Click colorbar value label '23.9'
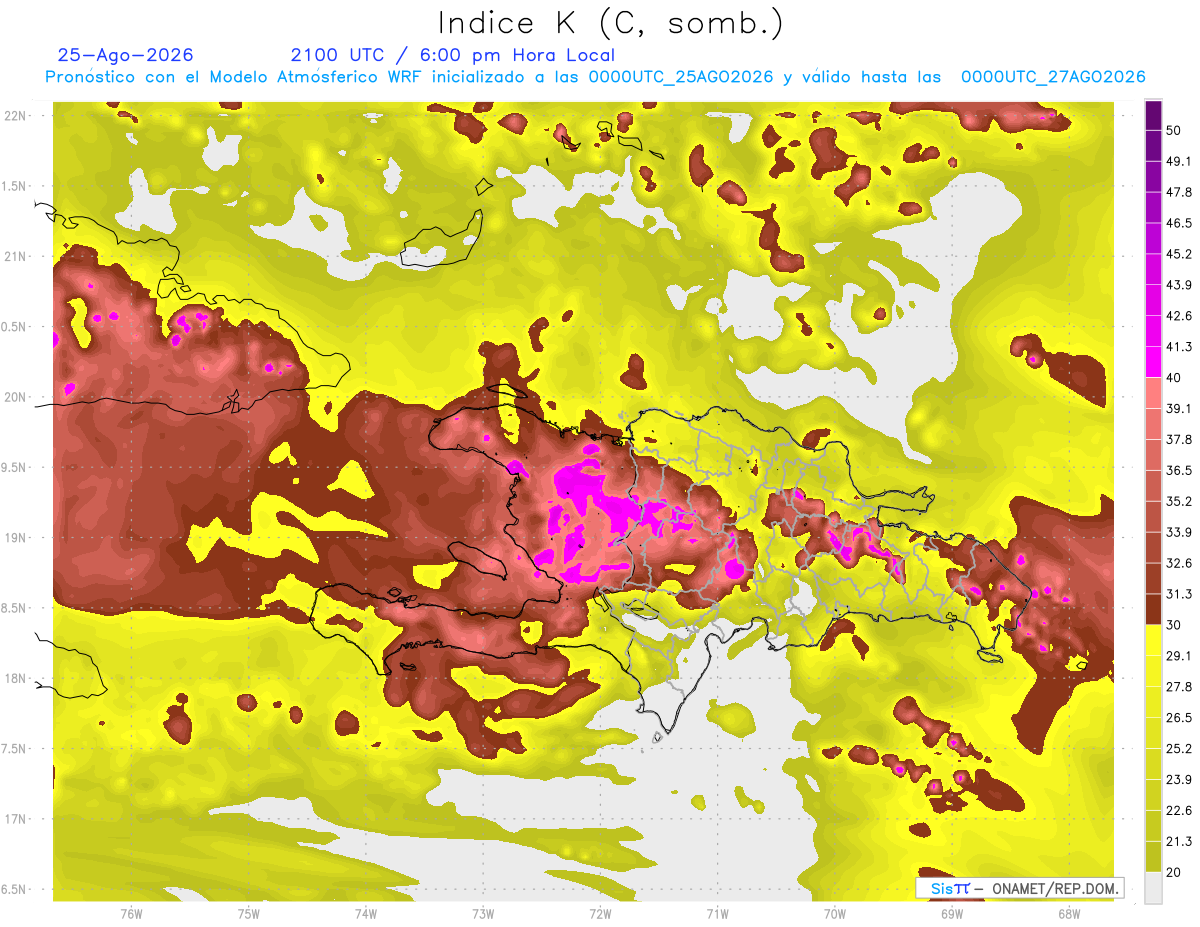This screenshot has height=927, width=1200. [1178, 780]
